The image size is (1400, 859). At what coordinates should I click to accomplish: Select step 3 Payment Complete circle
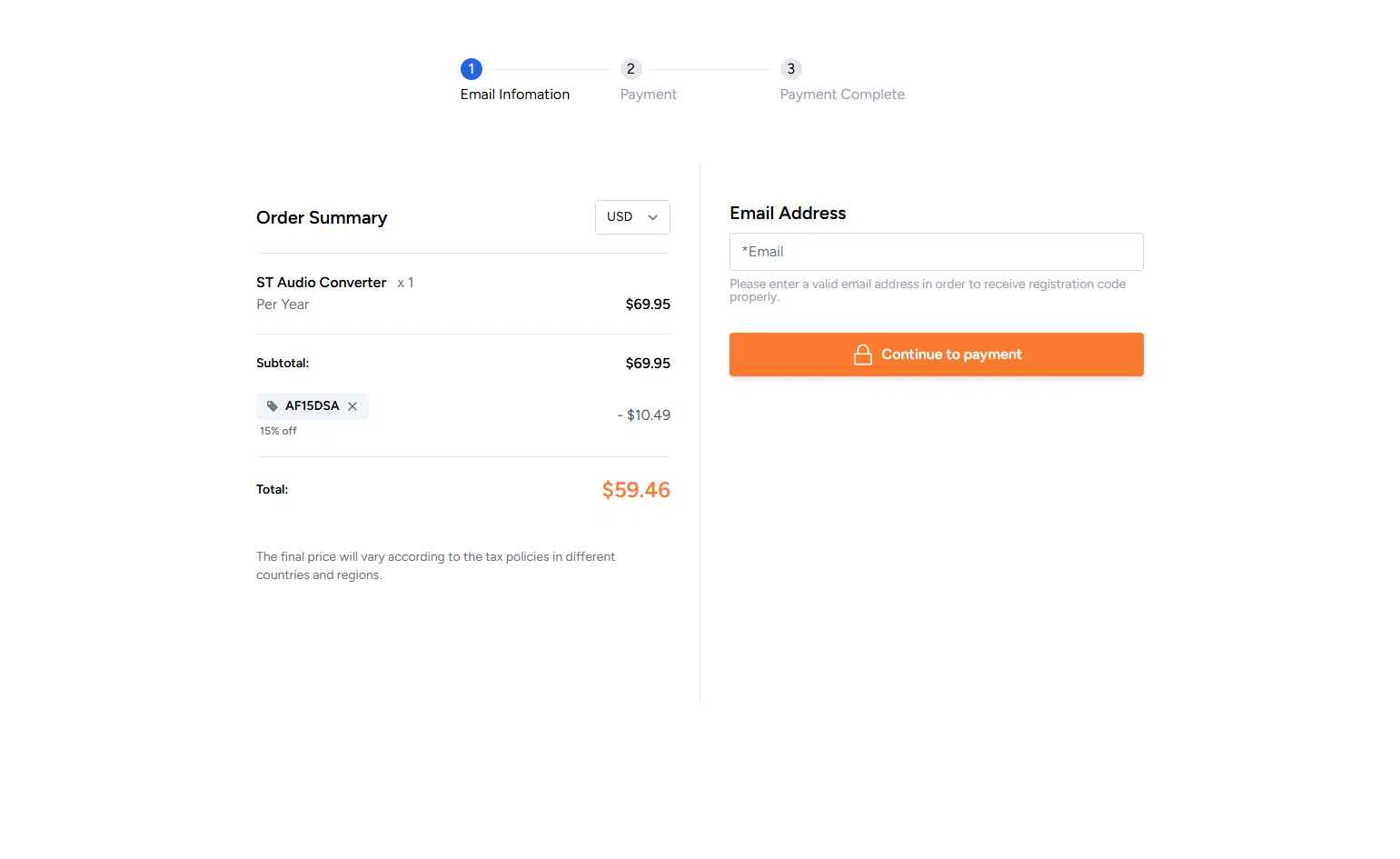791,69
